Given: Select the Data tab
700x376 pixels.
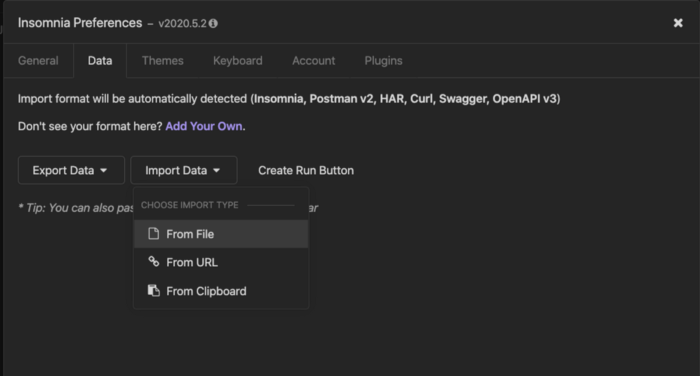Looking at the screenshot, I should click(100, 61).
